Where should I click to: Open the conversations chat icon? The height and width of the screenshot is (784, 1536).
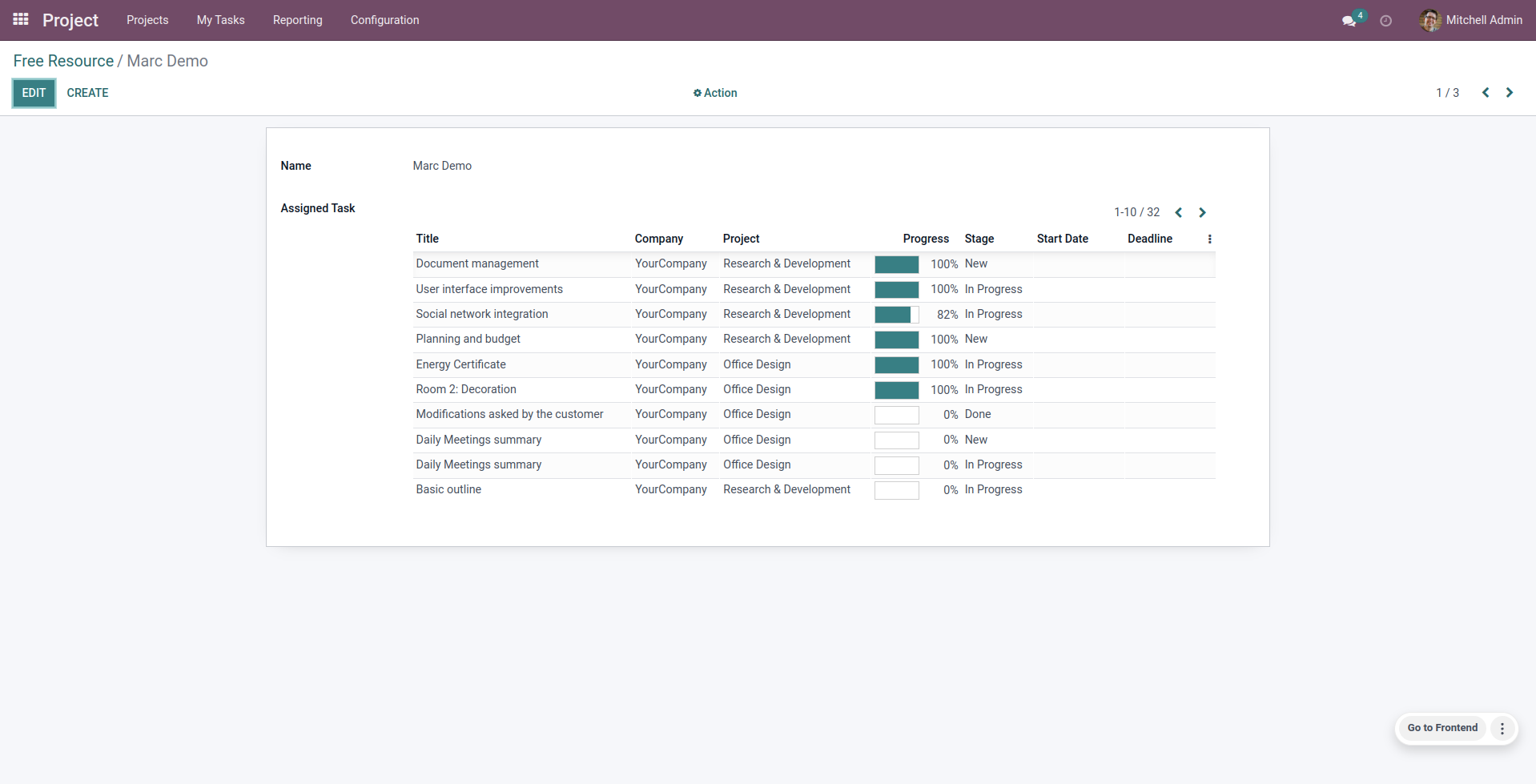pyautogui.click(x=1349, y=21)
